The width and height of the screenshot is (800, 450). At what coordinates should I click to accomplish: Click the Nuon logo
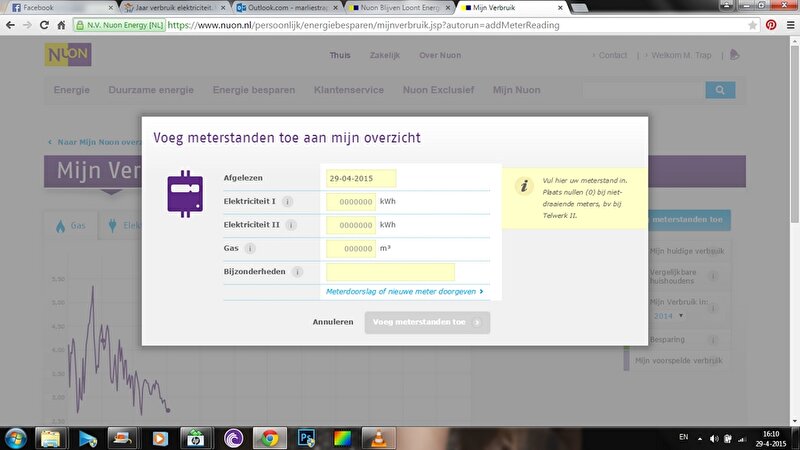pyautogui.click(x=68, y=55)
